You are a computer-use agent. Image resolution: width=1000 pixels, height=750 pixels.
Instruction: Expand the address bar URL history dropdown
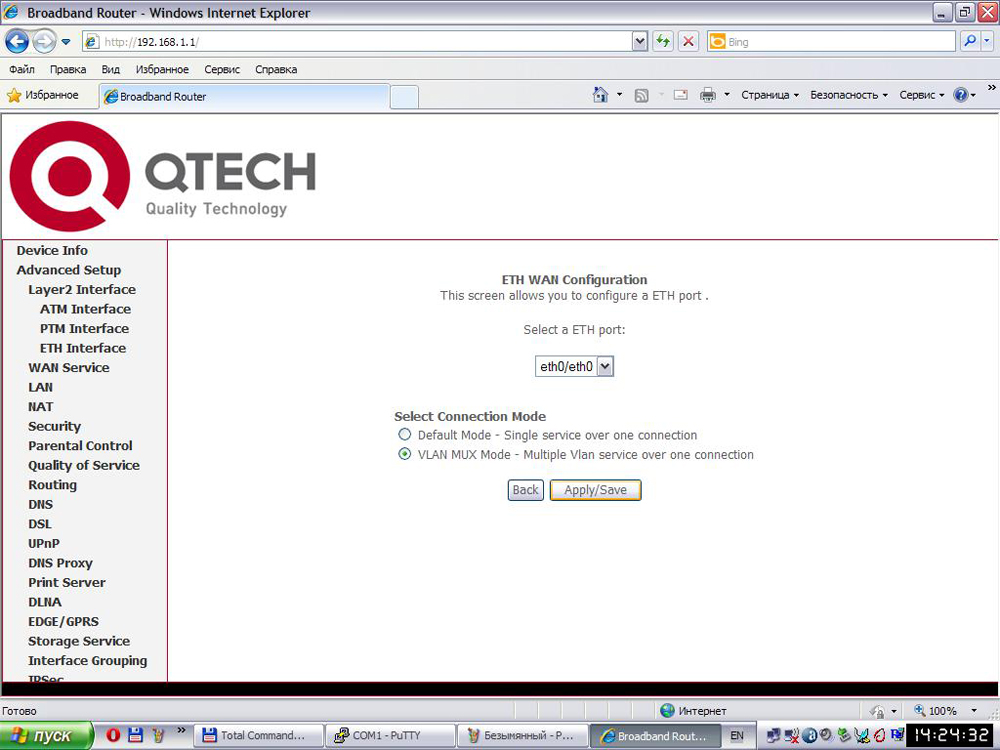[x=640, y=41]
